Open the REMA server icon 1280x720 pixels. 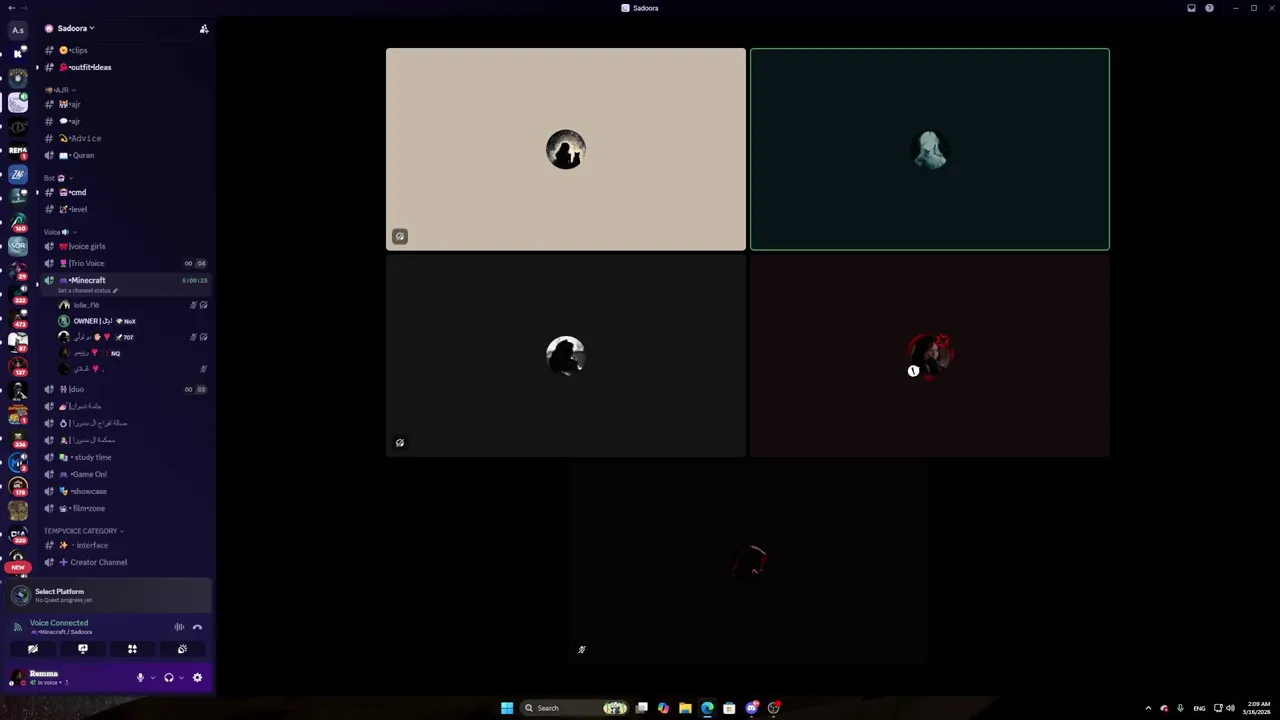coord(18,151)
